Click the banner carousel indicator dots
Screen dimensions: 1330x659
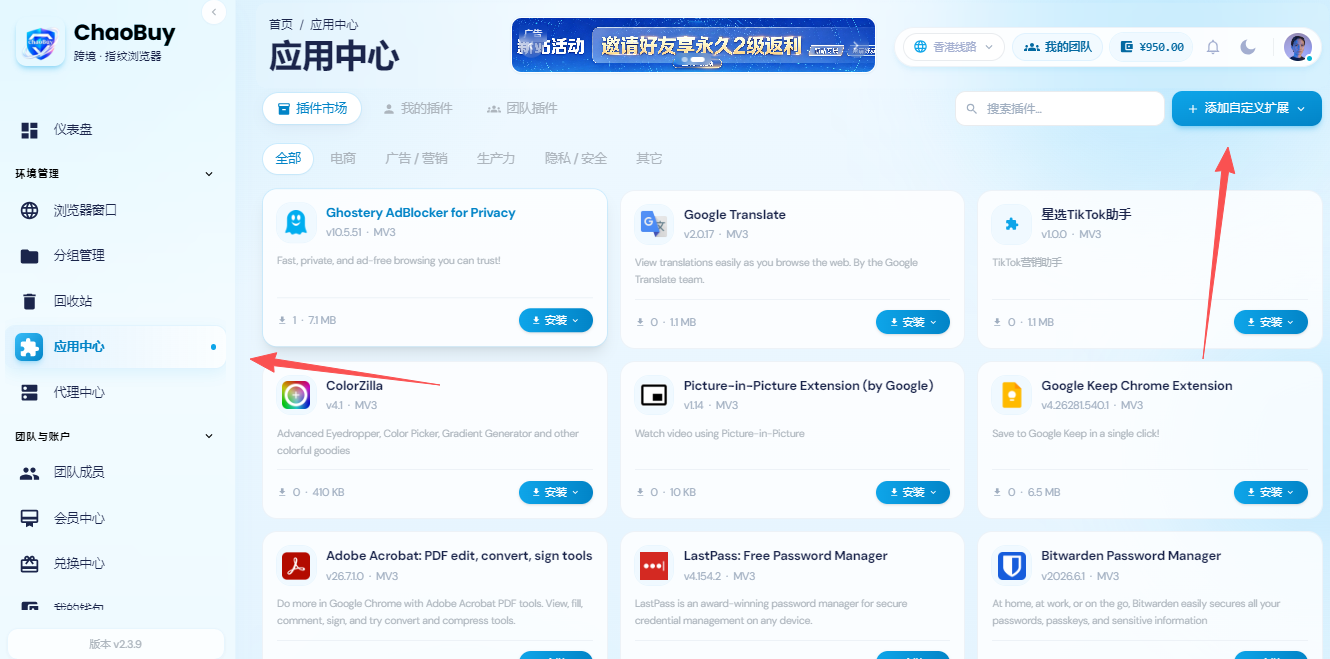(x=693, y=61)
